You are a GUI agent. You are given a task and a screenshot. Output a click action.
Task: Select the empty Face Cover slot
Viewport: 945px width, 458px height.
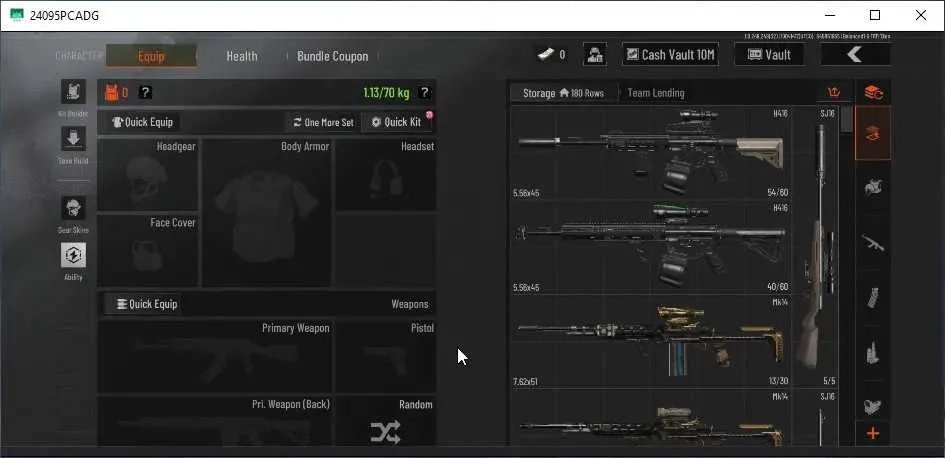(x=148, y=250)
